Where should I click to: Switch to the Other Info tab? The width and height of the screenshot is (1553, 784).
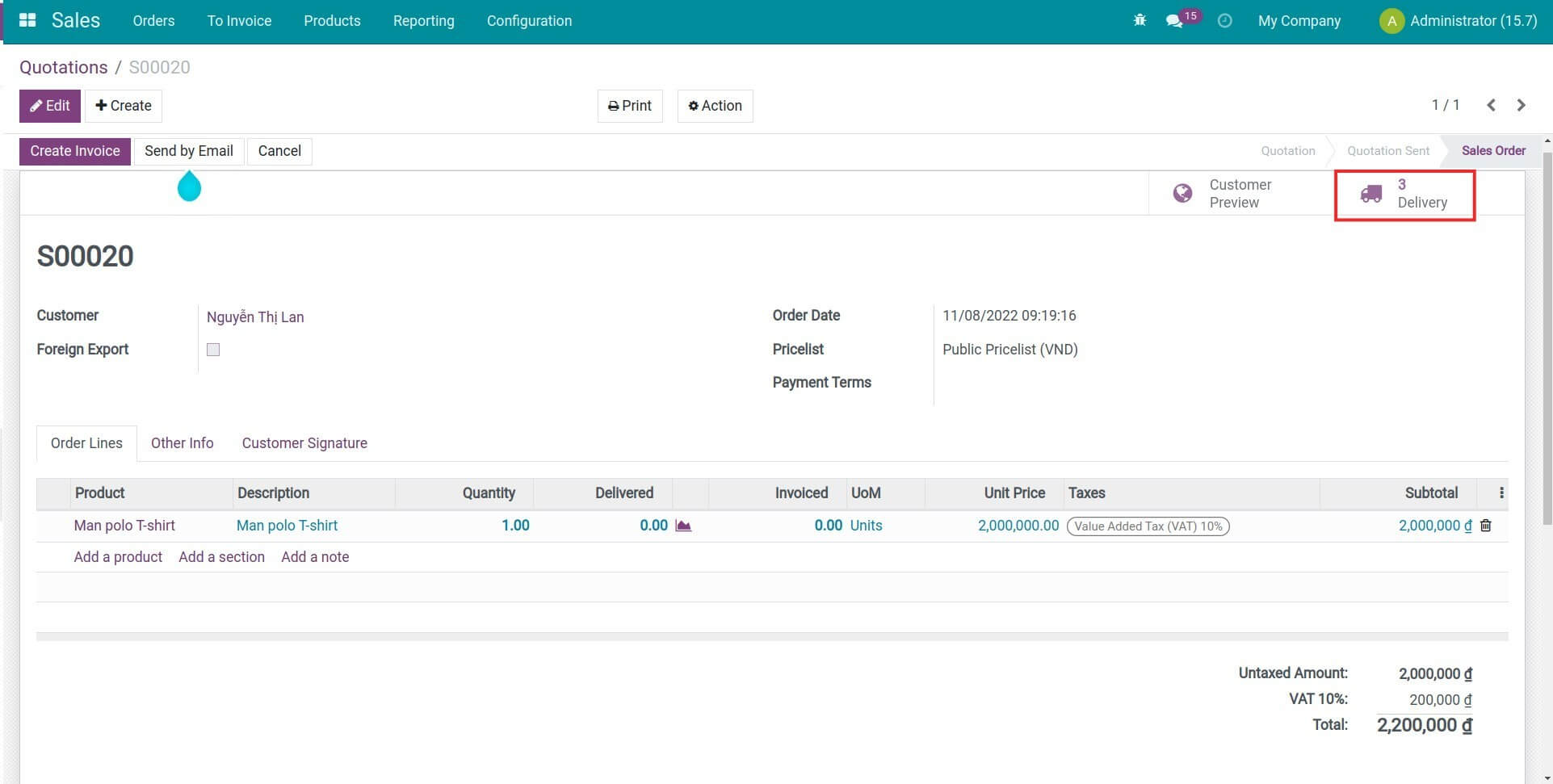click(x=182, y=442)
